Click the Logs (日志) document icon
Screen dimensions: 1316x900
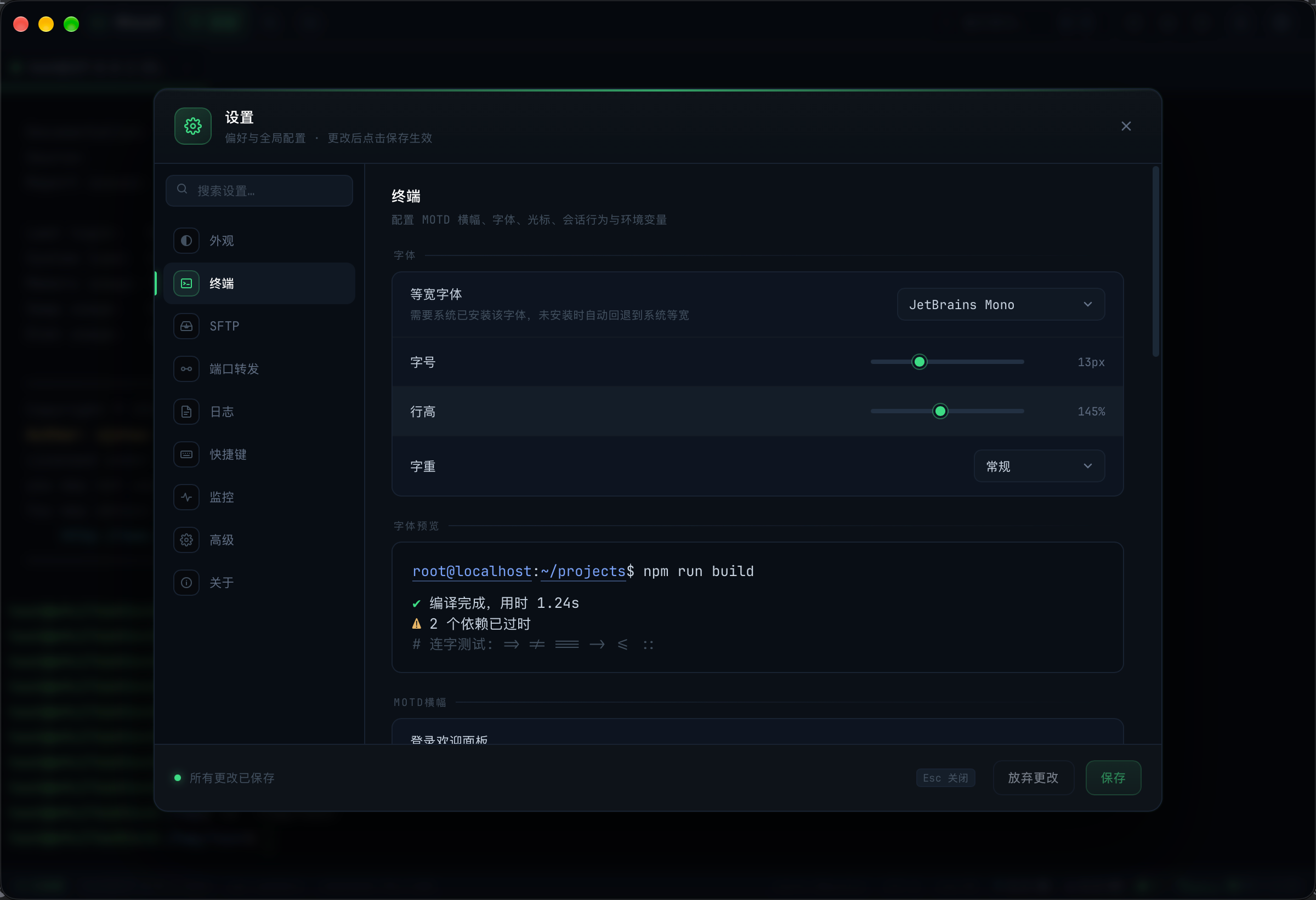[x=186, y=412]
